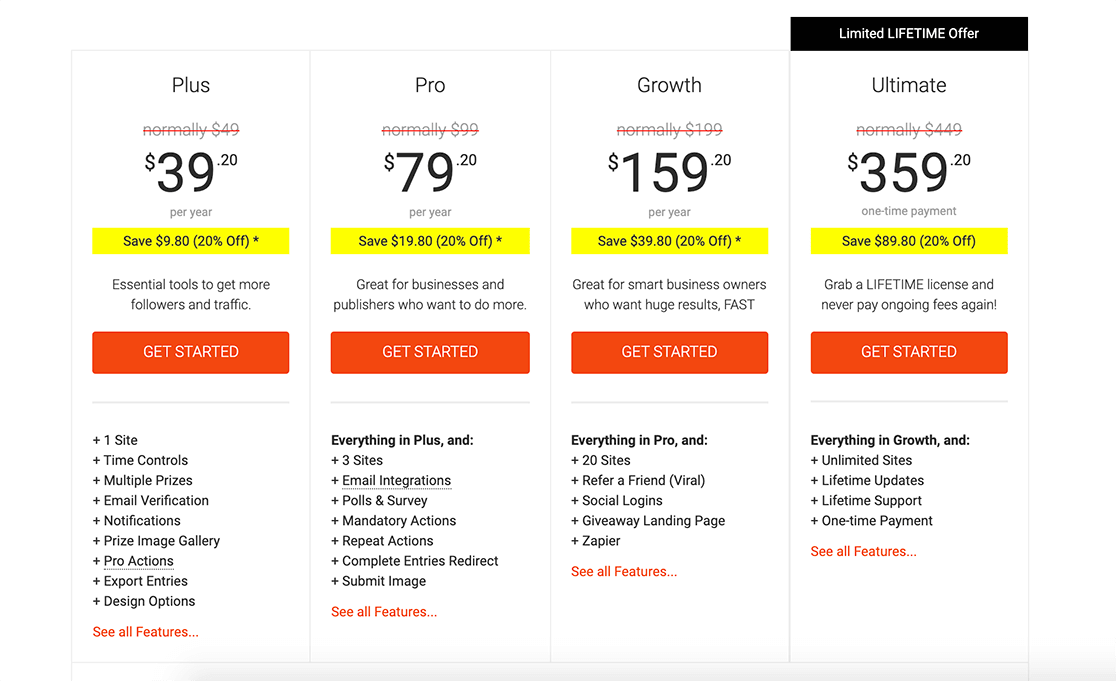
Task: Click GET STARTED under the Ultimate plan
Action: [908, 352]
